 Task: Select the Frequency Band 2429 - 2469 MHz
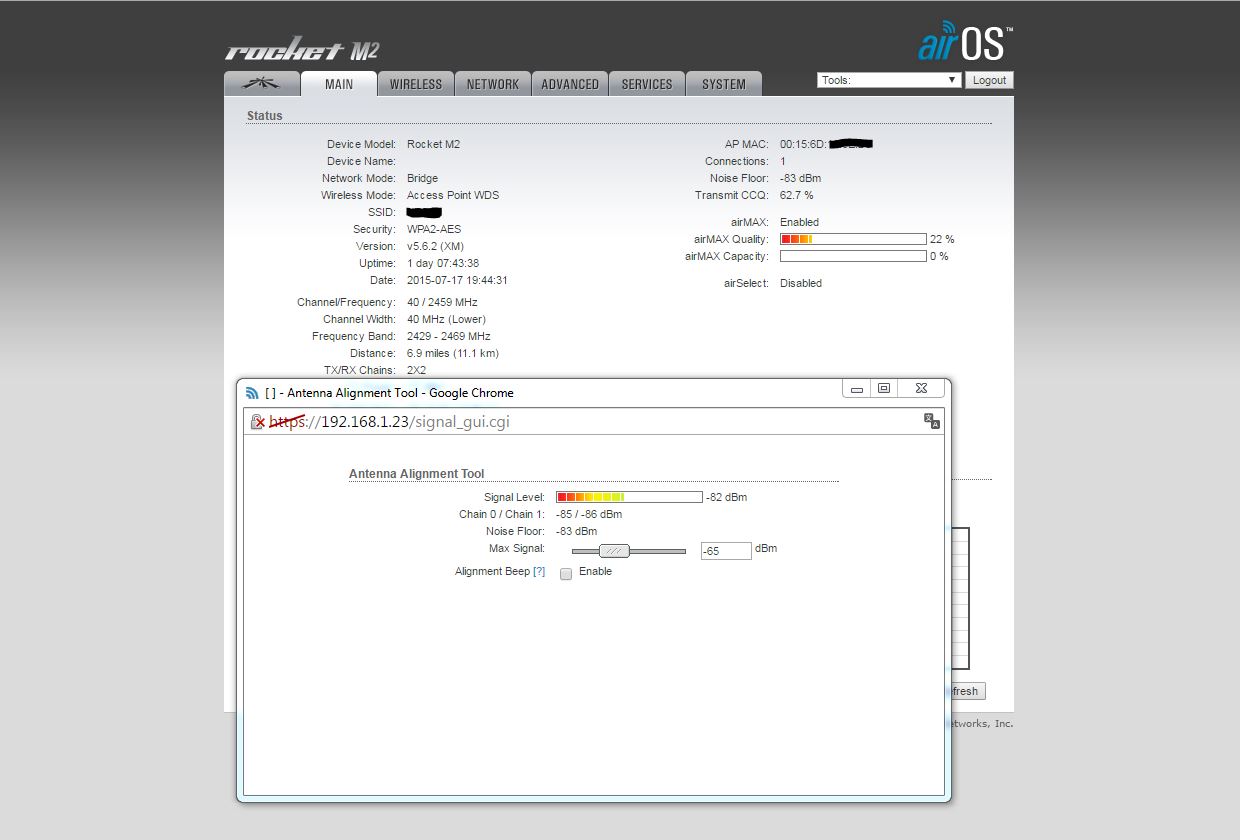(449, 336)
